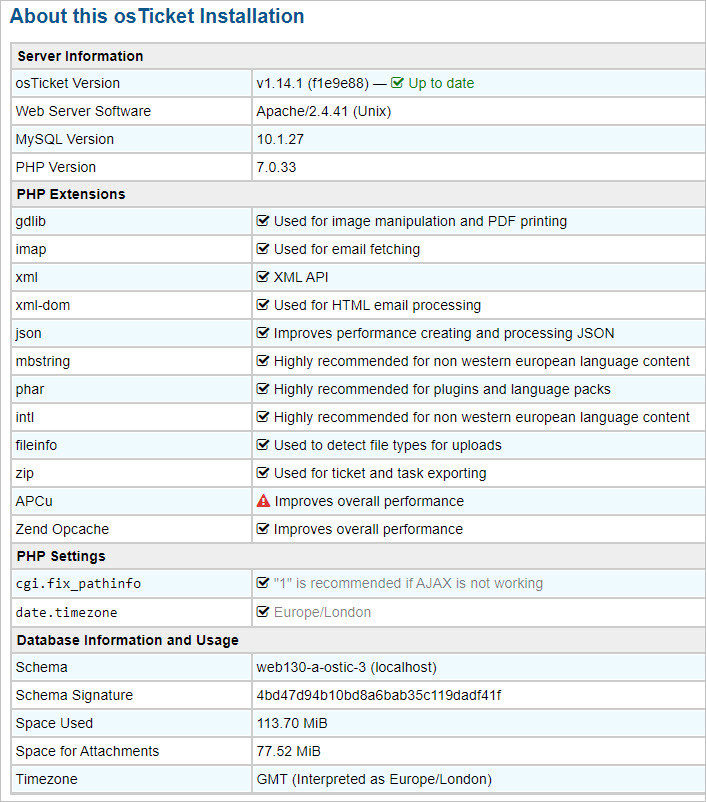This screenshot has width=706, height=802.
Task: Click the Zend Opcache check icon
Action: [263, 529]
